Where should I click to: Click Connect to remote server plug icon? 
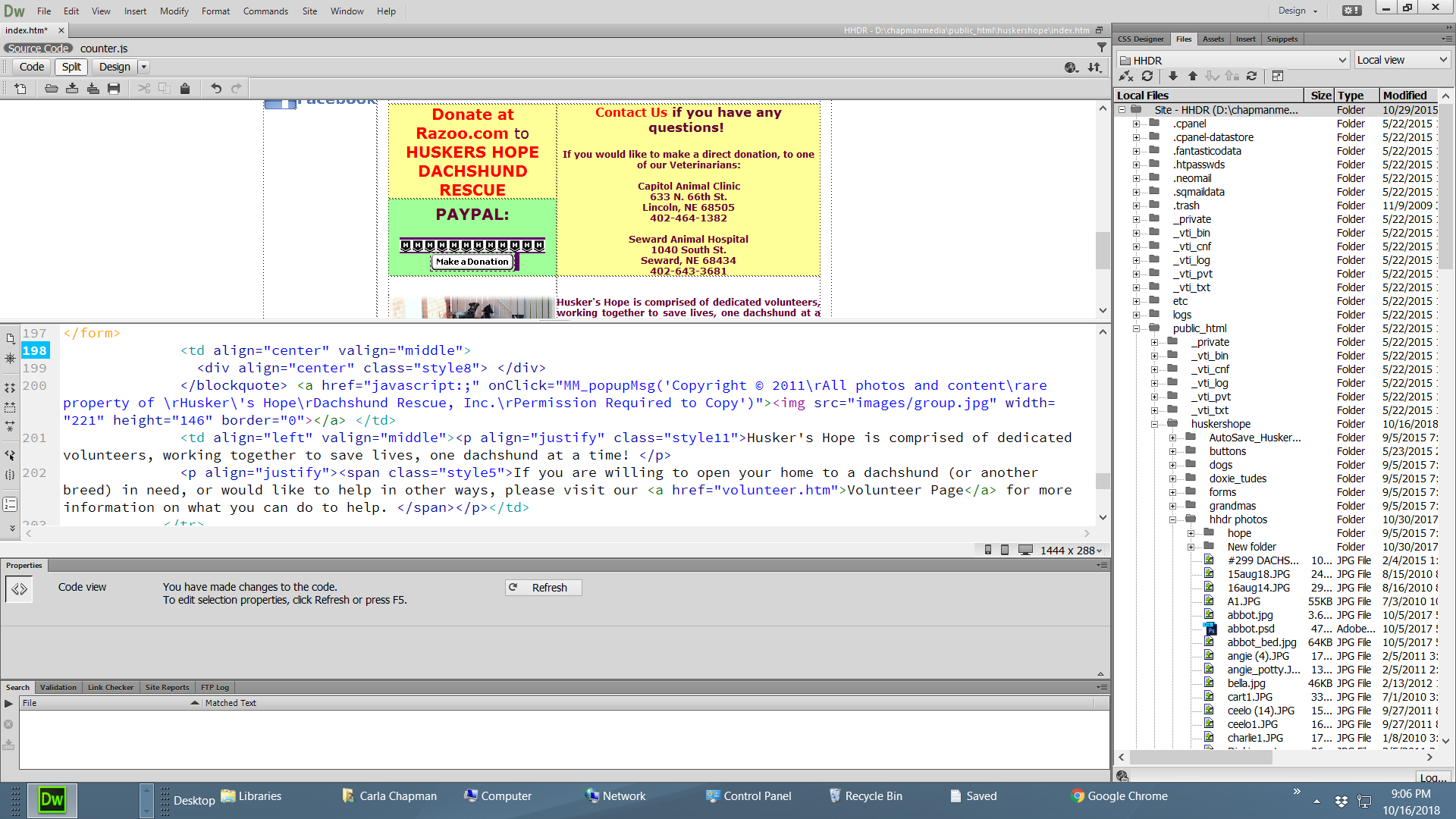pos(1126,76)
